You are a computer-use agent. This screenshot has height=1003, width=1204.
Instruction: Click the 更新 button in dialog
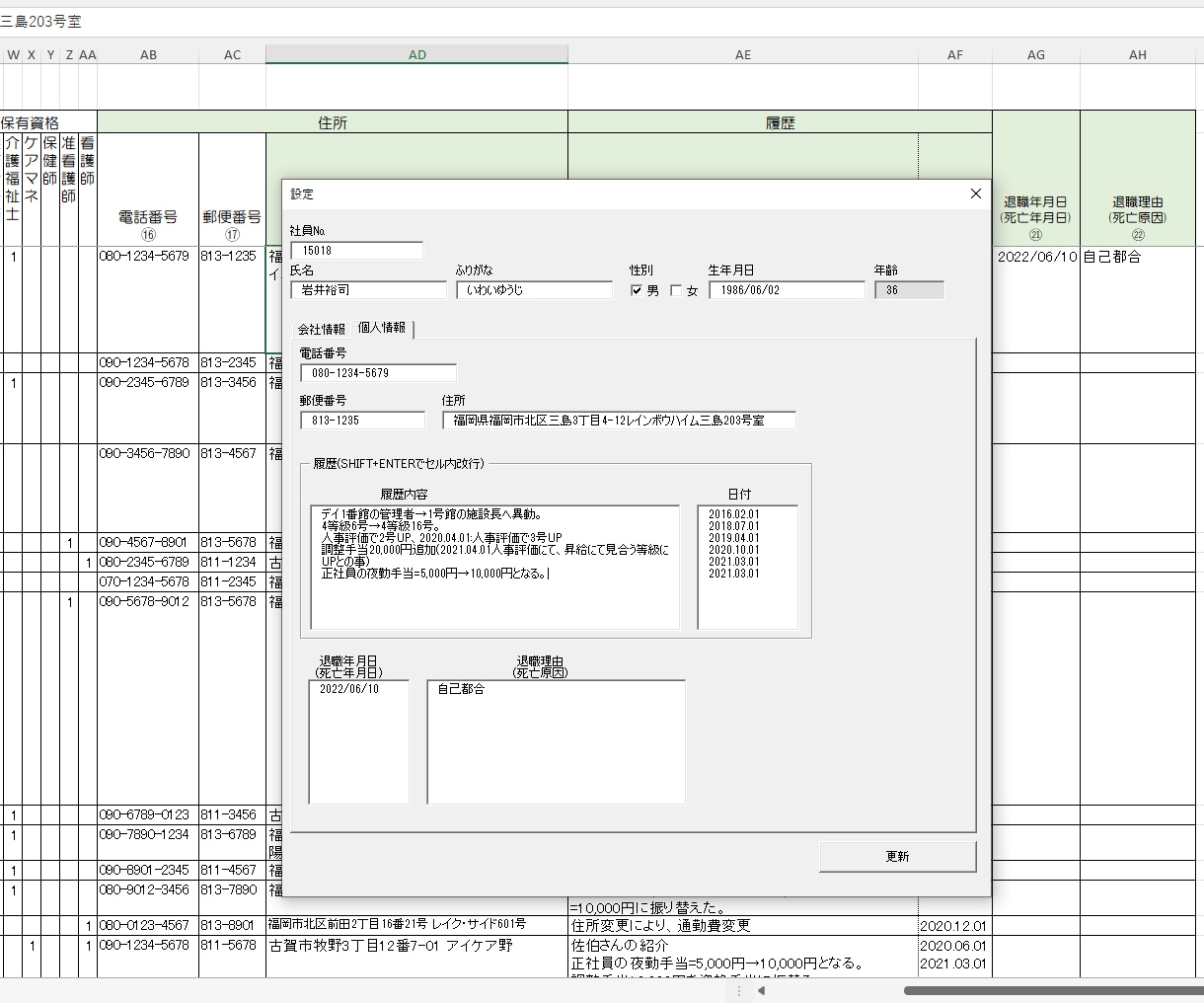tap(897, 856)
